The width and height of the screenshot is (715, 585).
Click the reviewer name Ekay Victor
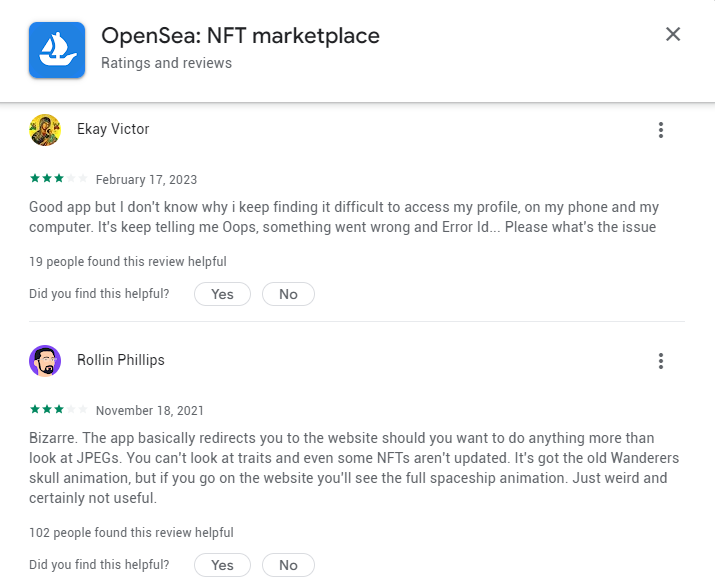pyautogui.click(x=113, y=129)
